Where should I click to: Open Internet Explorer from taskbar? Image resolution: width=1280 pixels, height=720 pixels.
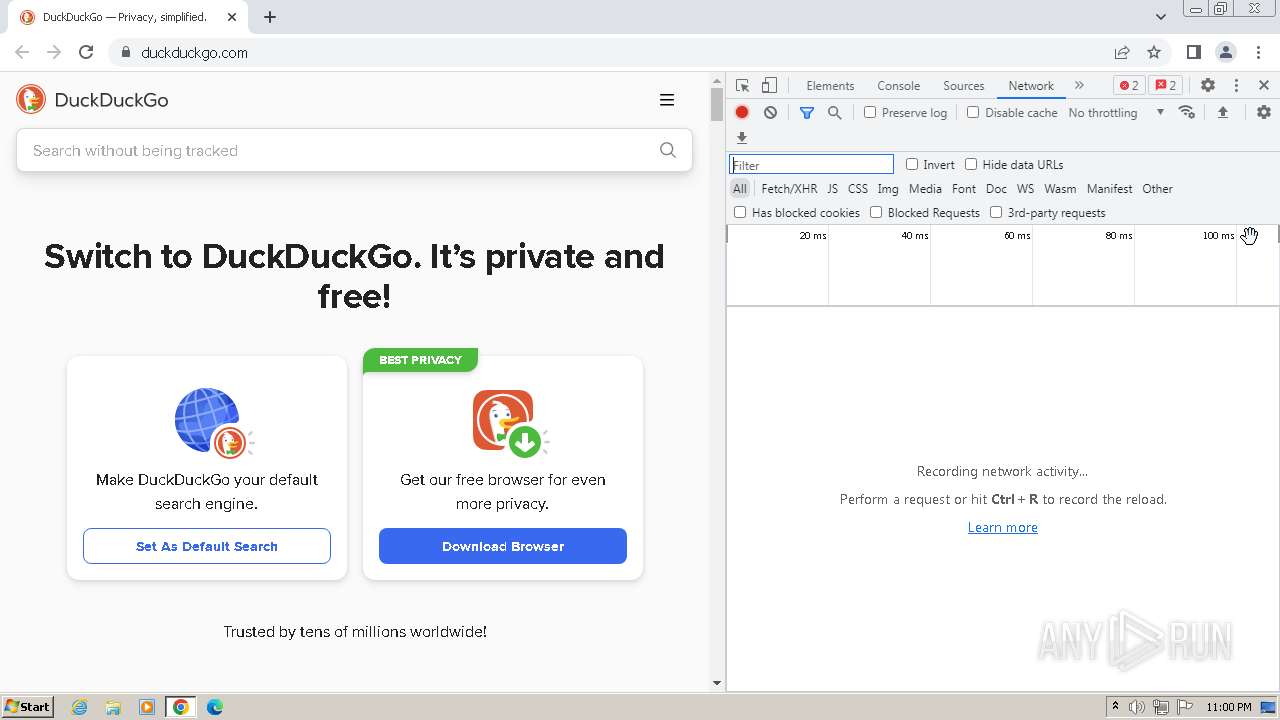point(80,707)
